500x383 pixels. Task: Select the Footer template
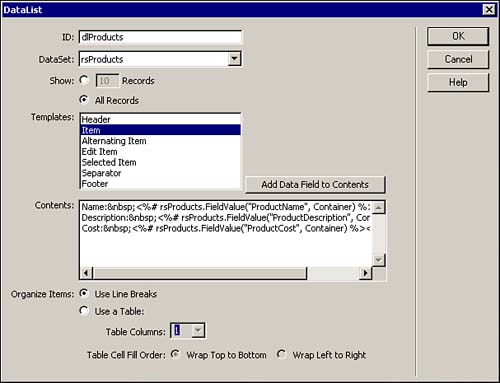160,184
